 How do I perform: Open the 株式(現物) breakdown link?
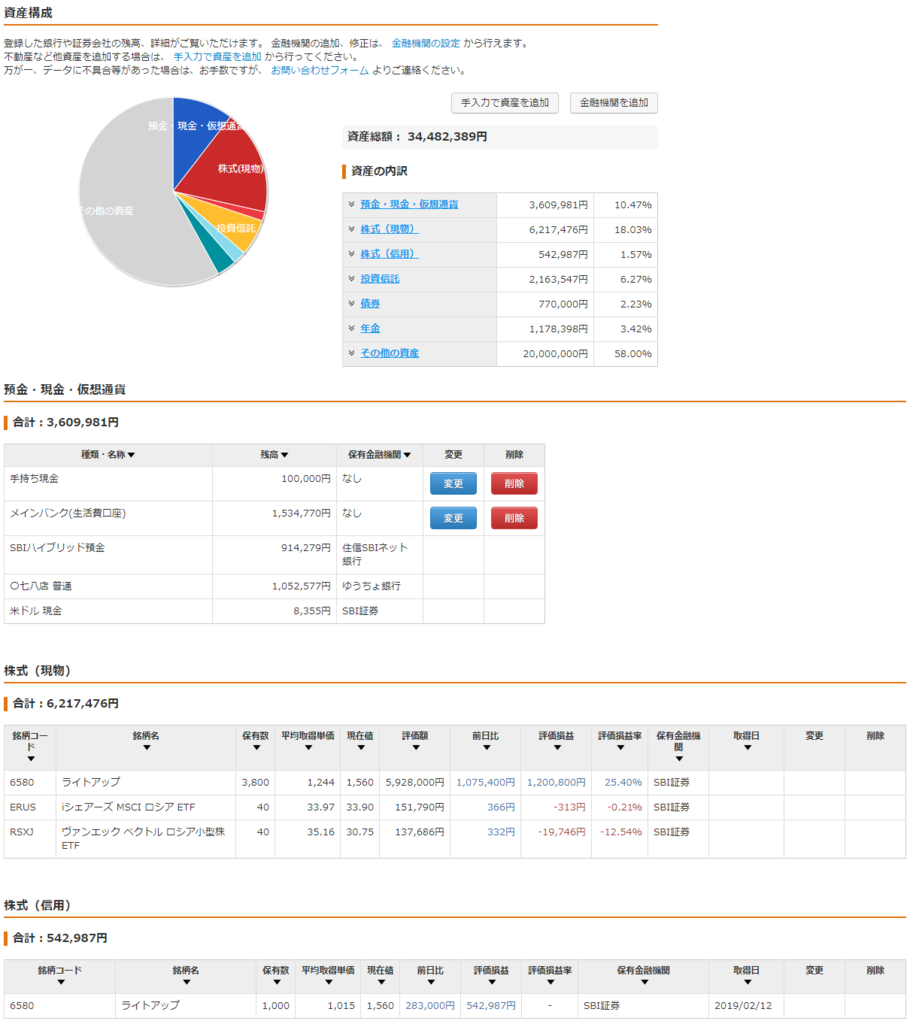click(389, 229)
